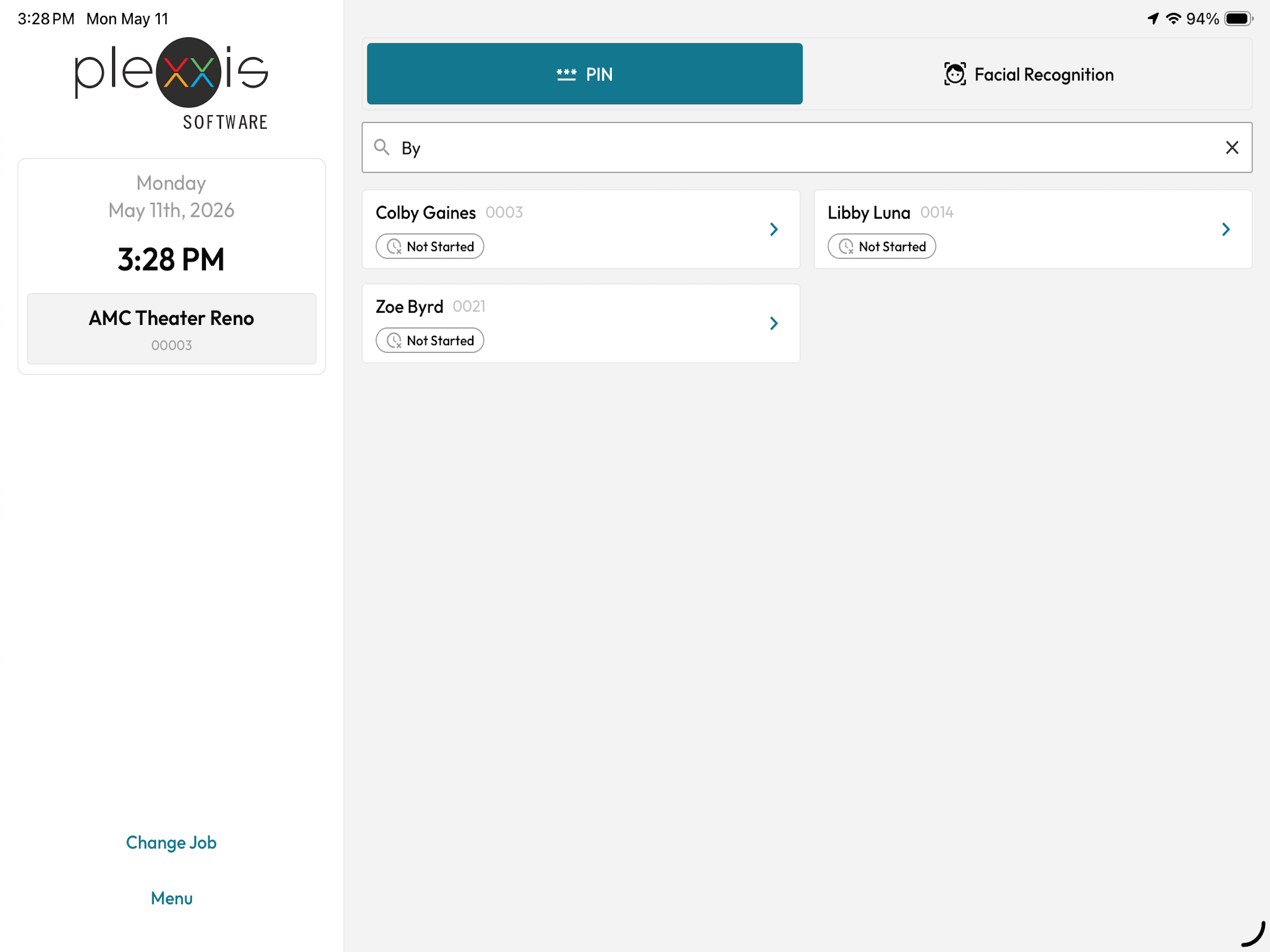This screenshot has width=1270, height=952.
Task: Clear the search field with X
Action: 1232,148
